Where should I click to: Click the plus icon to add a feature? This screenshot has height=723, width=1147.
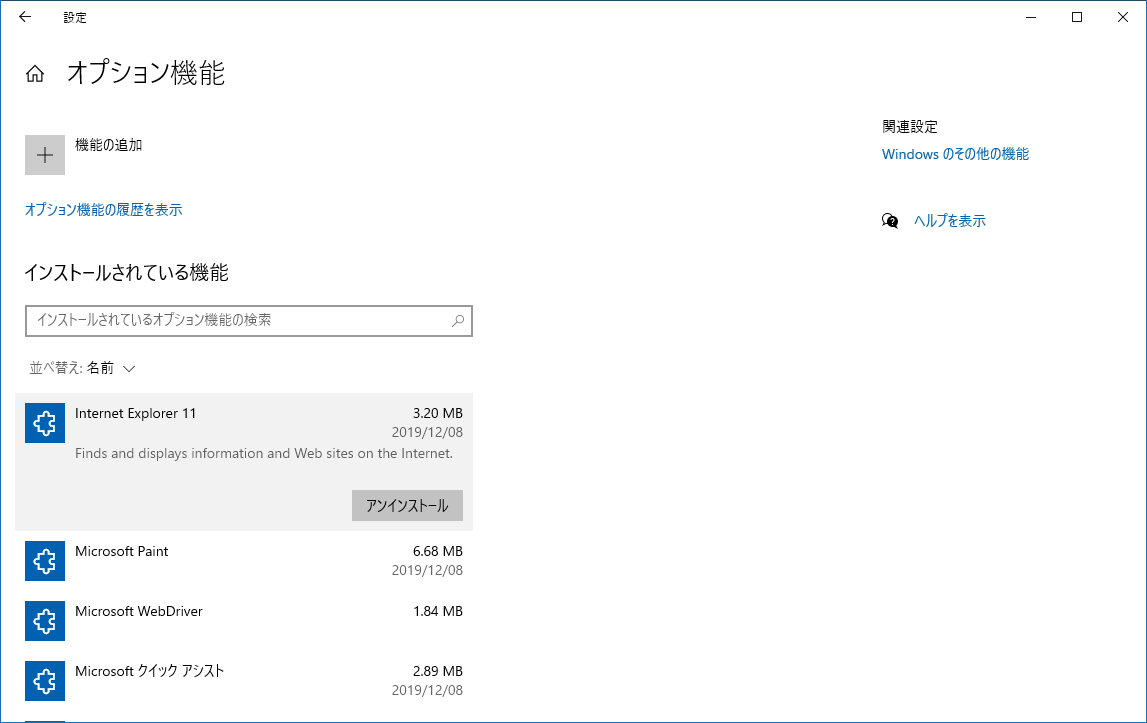pos(45,155)
